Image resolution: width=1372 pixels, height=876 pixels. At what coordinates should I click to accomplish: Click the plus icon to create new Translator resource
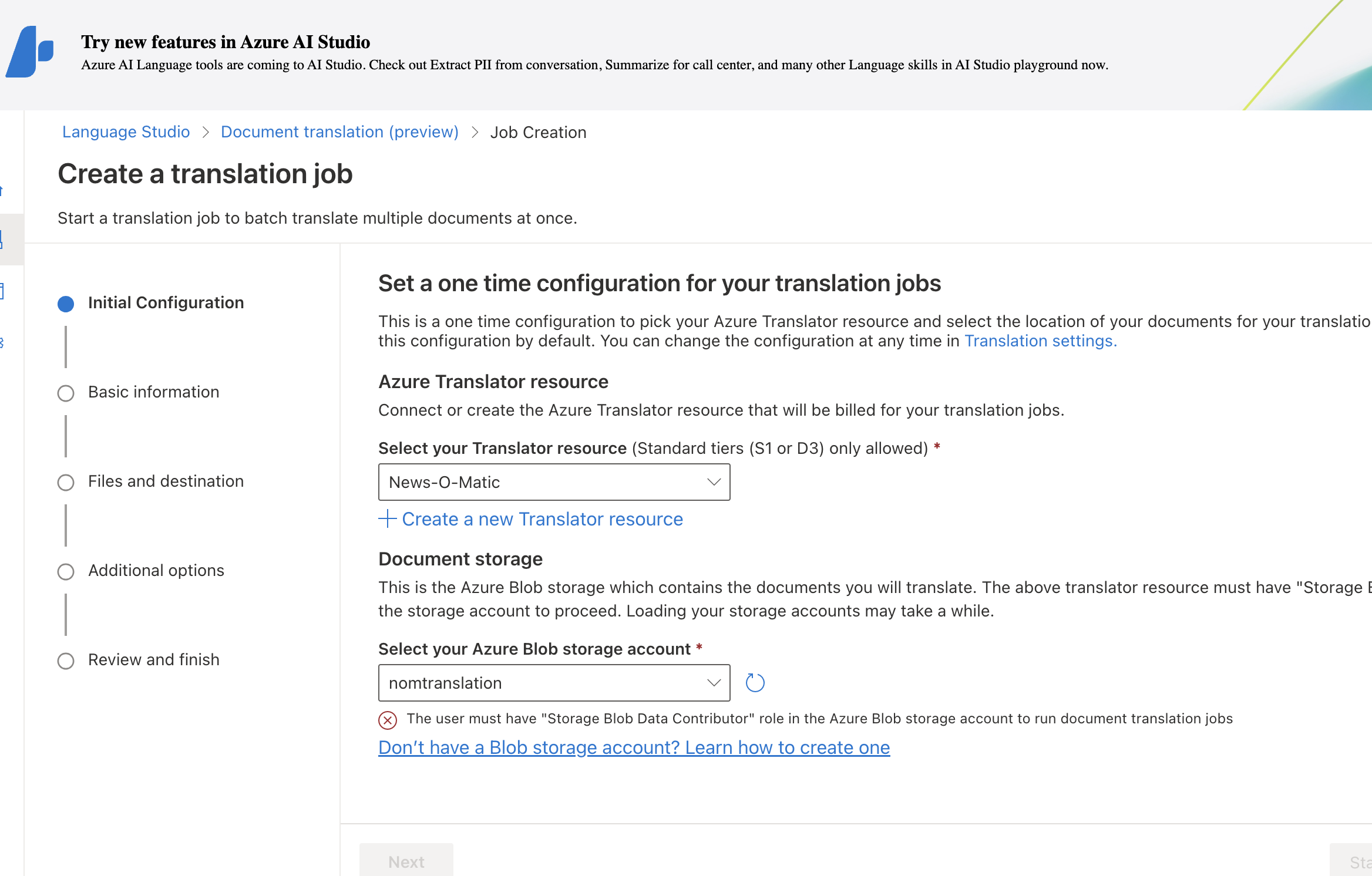(x=388, y=518)
